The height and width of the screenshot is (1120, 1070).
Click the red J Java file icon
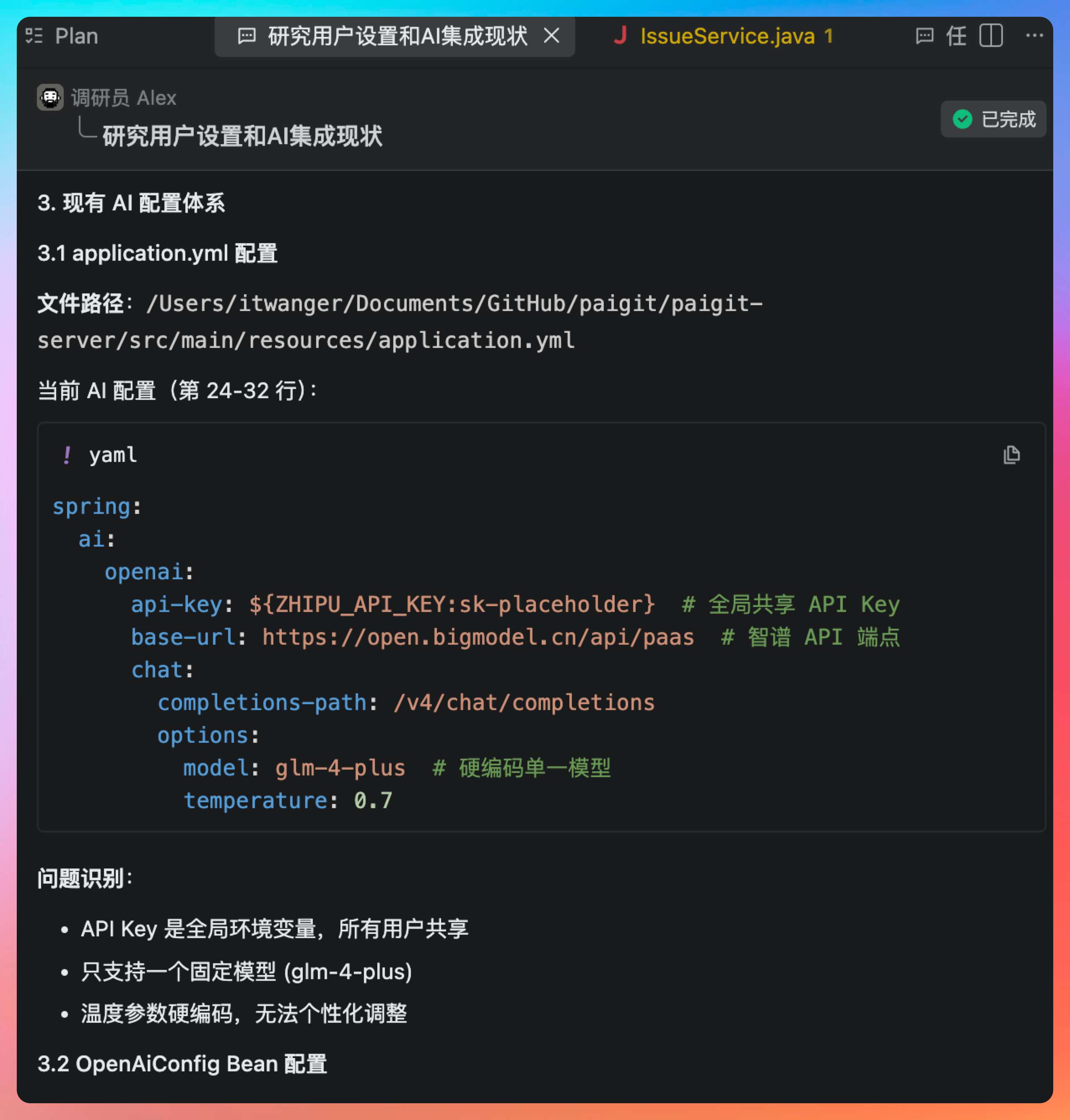620,36
